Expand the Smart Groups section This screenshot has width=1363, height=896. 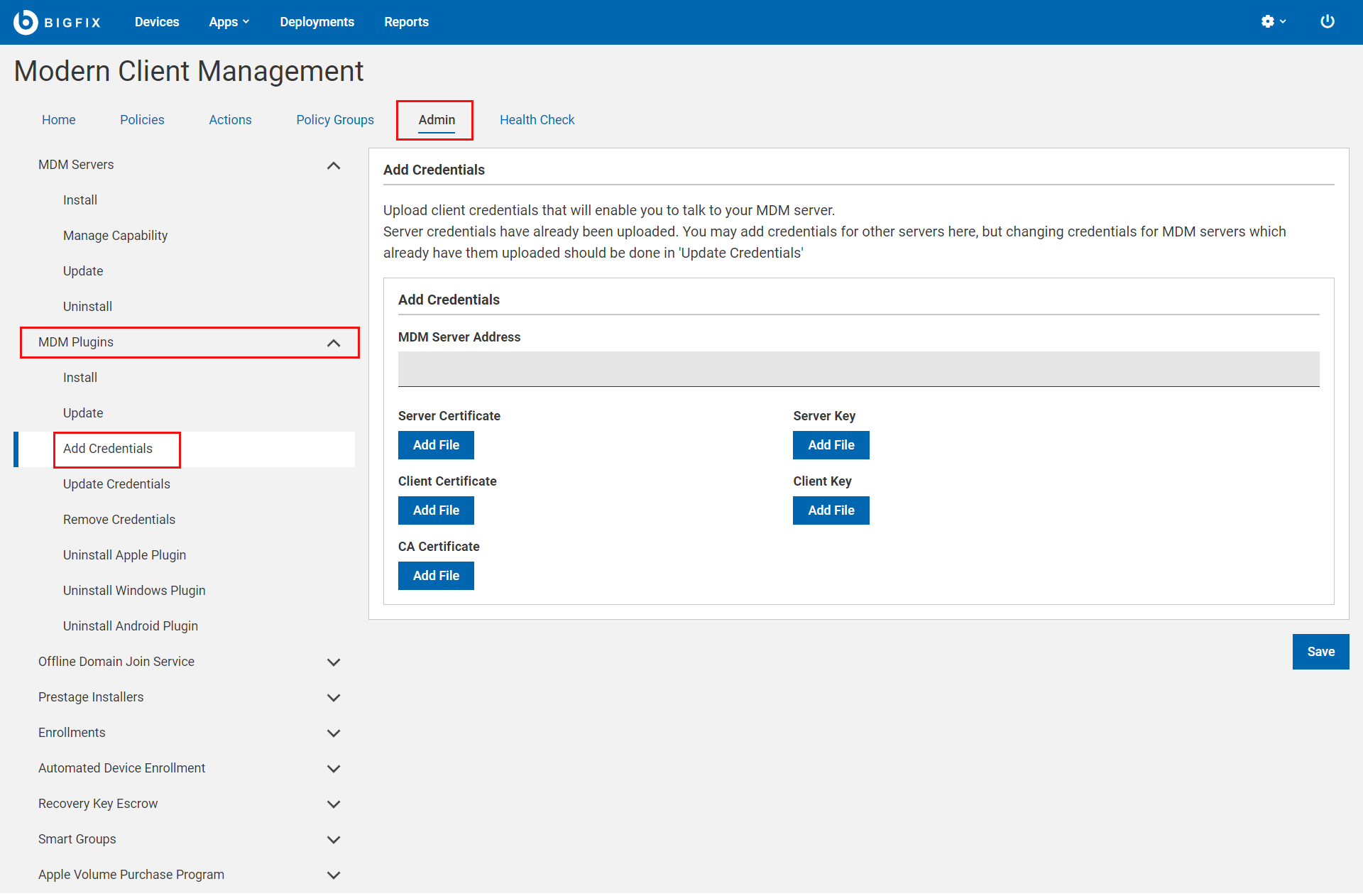334,839
